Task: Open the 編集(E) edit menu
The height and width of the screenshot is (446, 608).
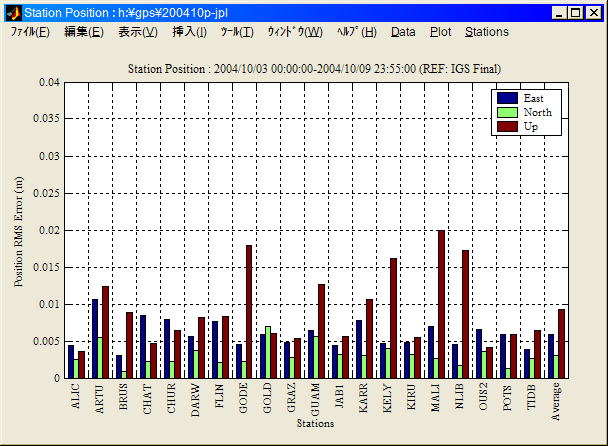Action: (x=83, y=32)
